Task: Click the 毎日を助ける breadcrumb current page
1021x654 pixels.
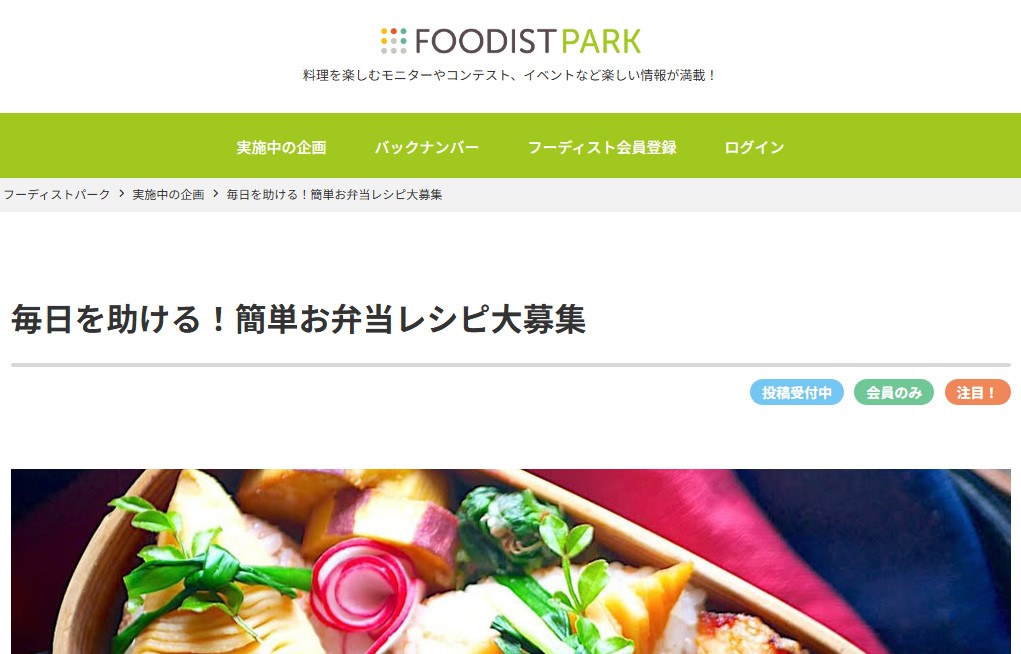Action: click(334, 194)
